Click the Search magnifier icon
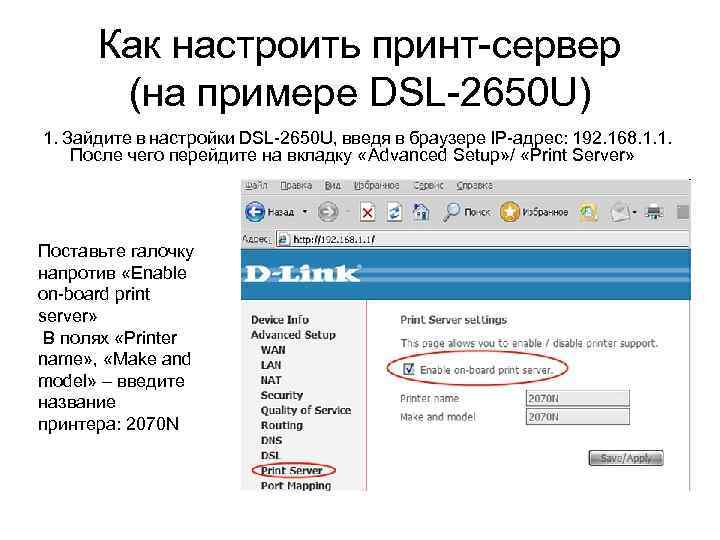 click(451, 212)
